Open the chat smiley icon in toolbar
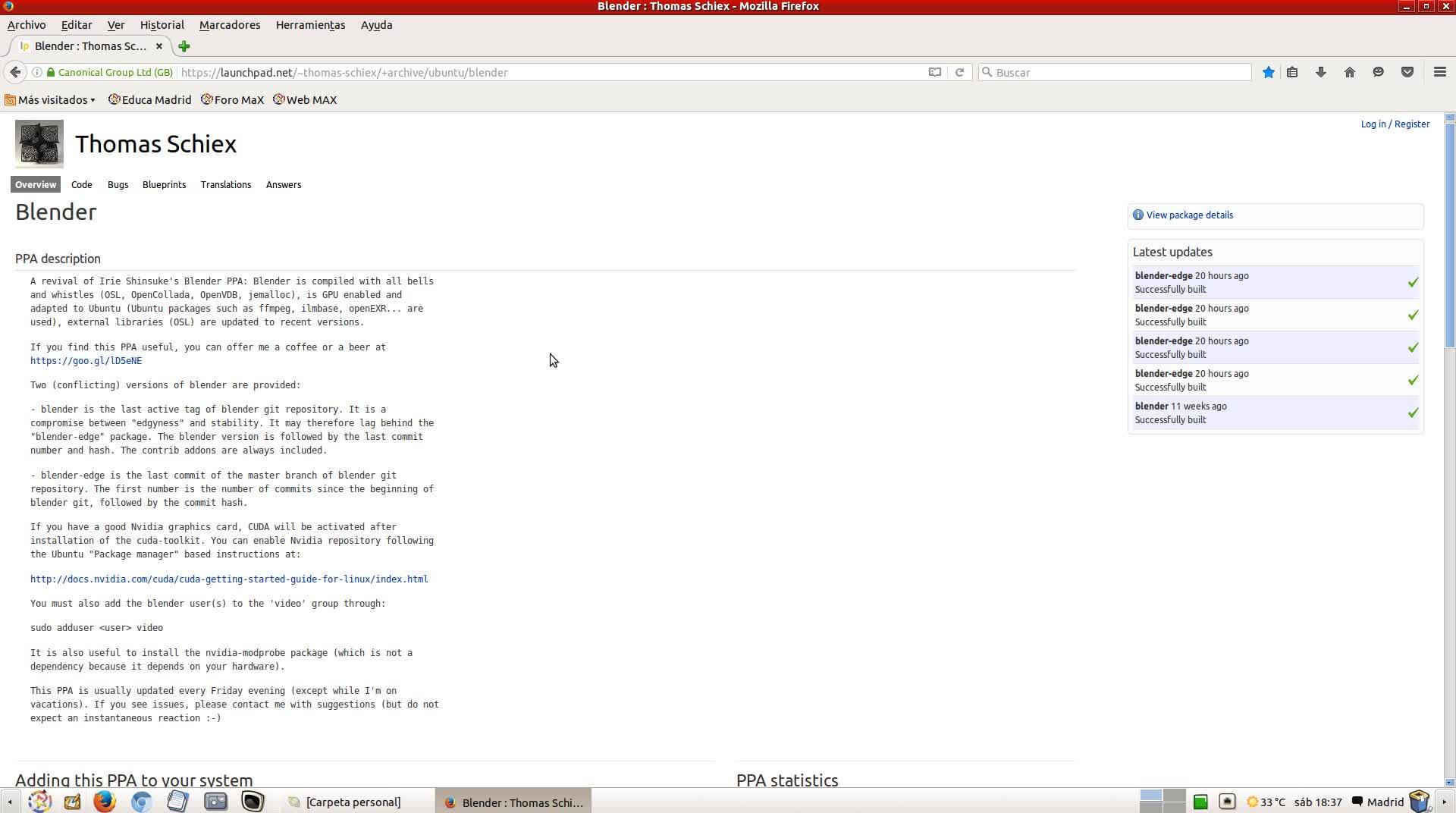The width and height of the screenshot is (1456, 813). tap(1379, 72)
